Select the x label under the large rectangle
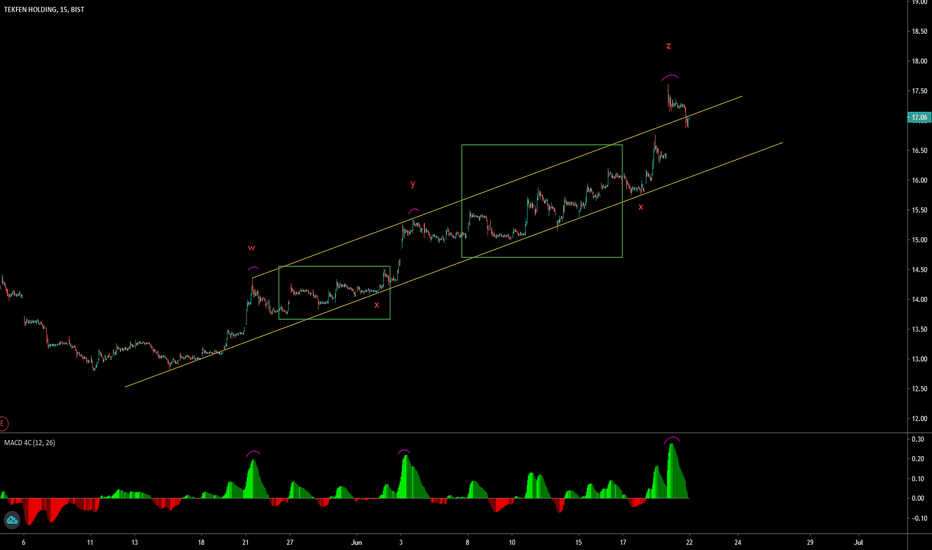The width and height of the screenshot is (932, 550). (x=641, y=208)
